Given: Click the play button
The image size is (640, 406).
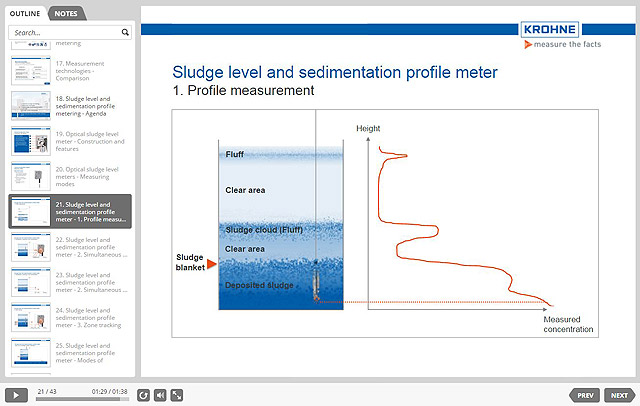Looking at the screenshot, I should (x=16, y=395).
